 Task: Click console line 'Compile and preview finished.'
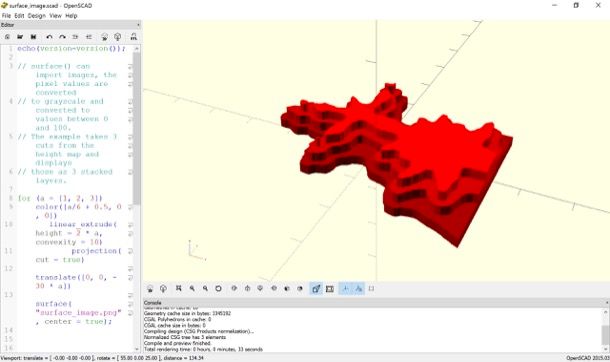point(177,343)
